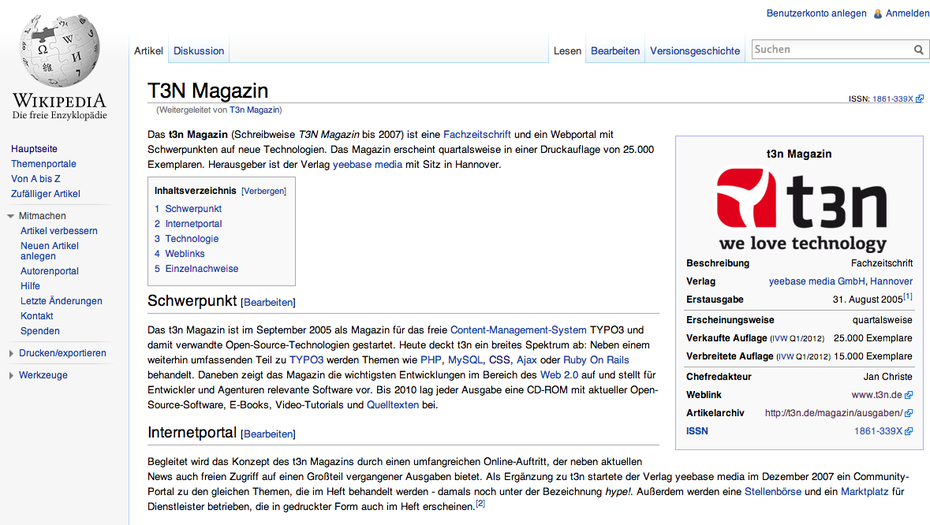Jump to contents entry 5 Einzelnachweise

coord(196,269)
